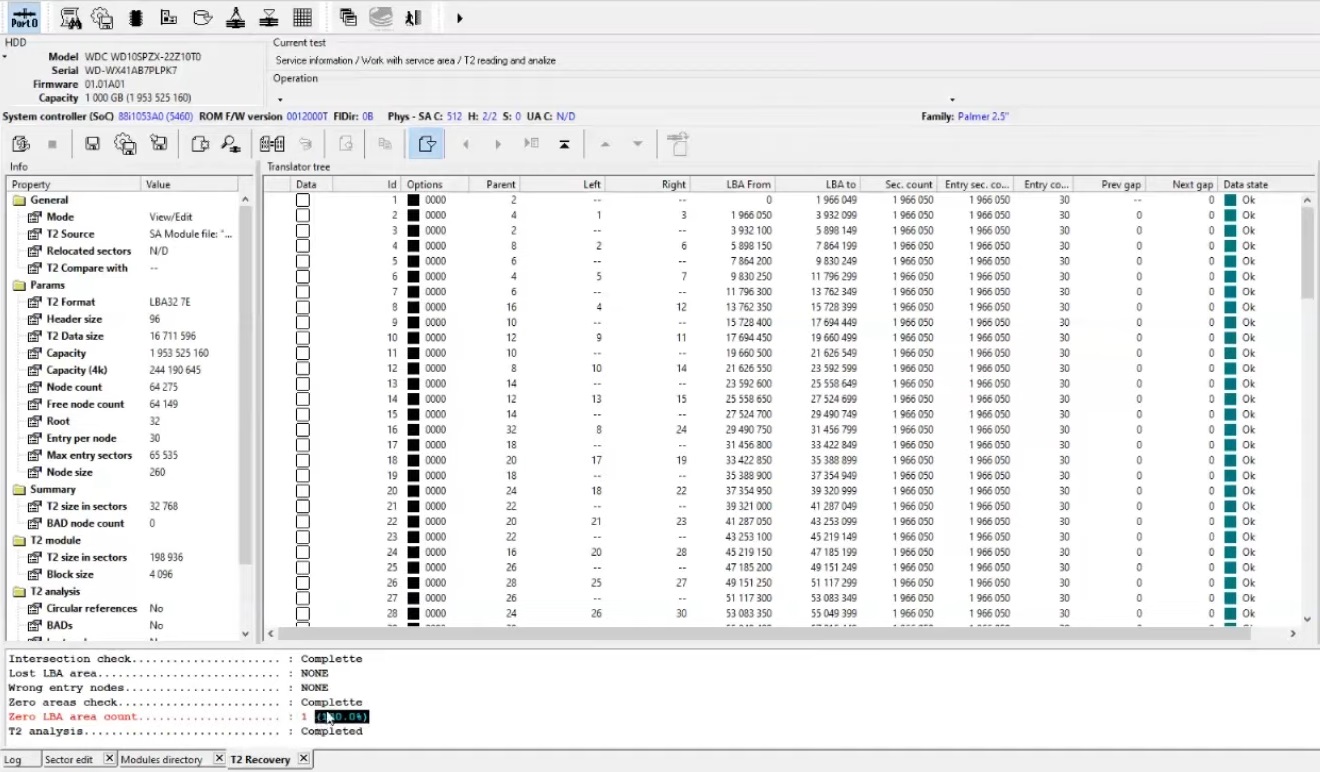Click the greyed disk stack icon in top toolbar

pyautogui.click(x=380, y=17)
